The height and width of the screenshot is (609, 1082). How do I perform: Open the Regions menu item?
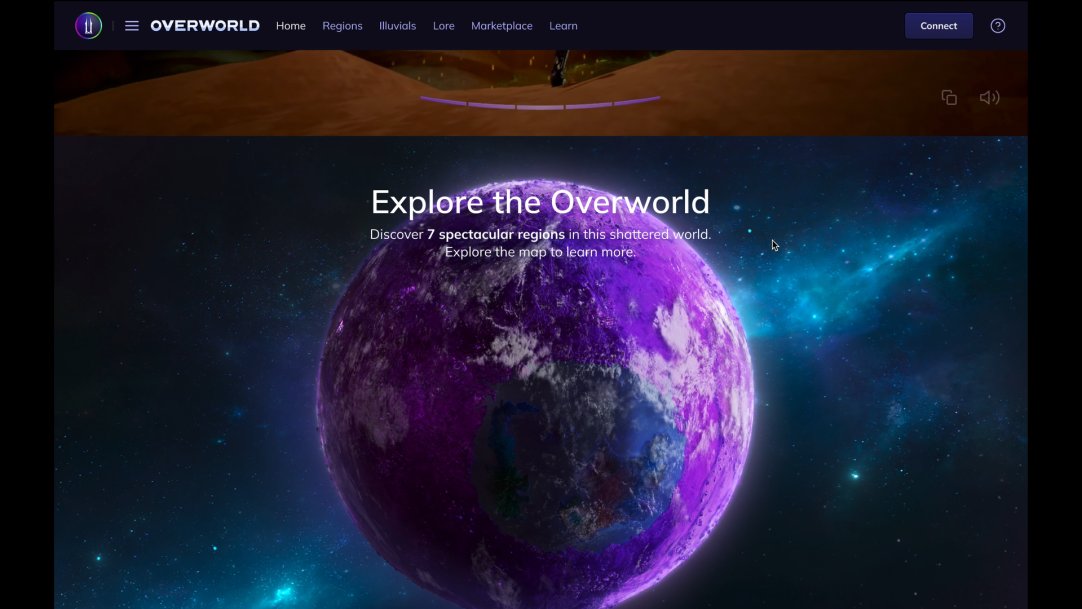pos(342,26)
